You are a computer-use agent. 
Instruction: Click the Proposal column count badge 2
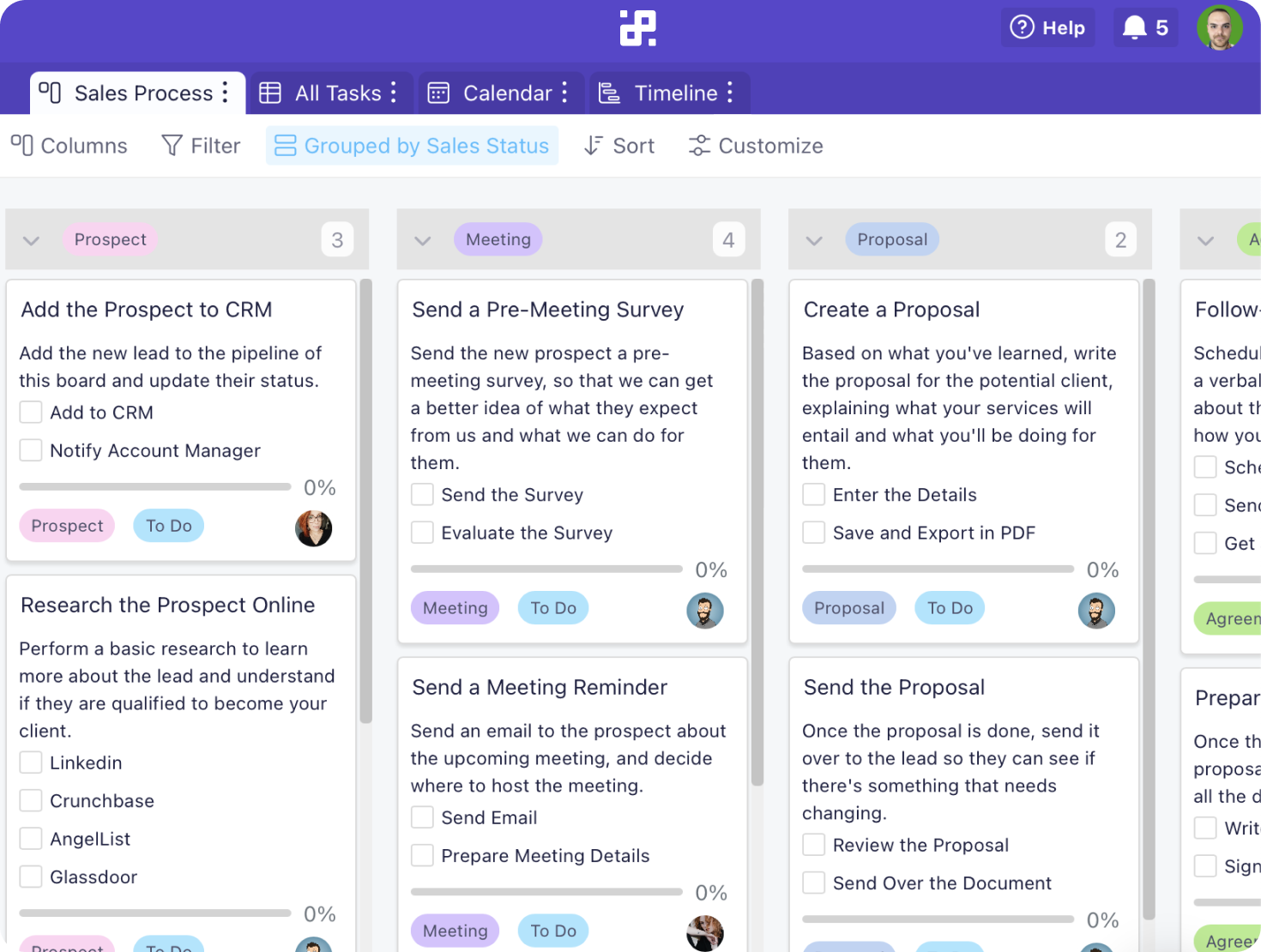click(x=1120, y=240)
